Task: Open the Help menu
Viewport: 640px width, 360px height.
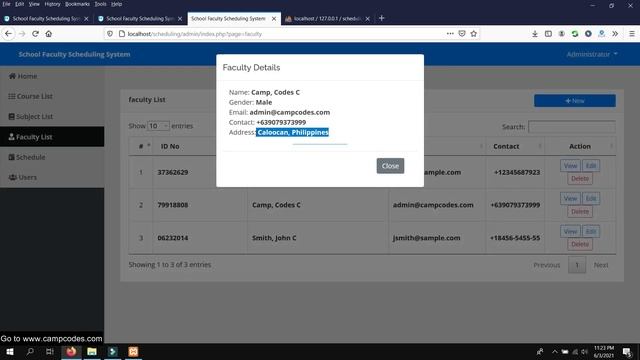Action: [x=117, y=4]
